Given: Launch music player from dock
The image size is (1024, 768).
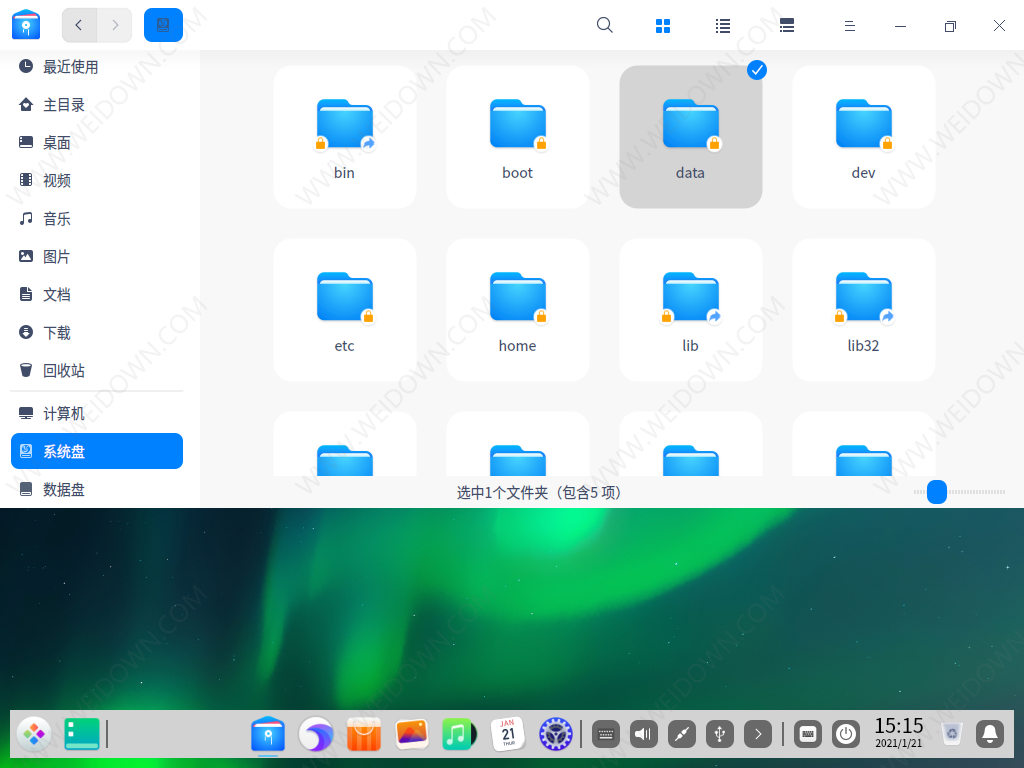Looking at the screenshot, I should pyautogui.click(x=459, y=734).
